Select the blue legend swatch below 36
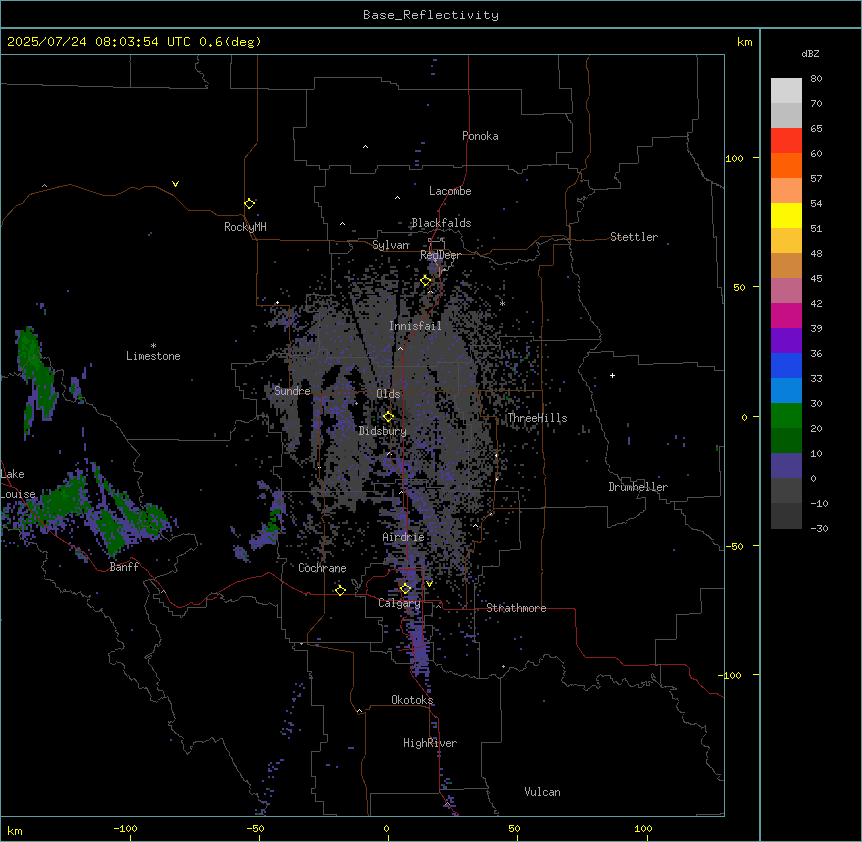This screenshot has width=862, height=842. 786,365
